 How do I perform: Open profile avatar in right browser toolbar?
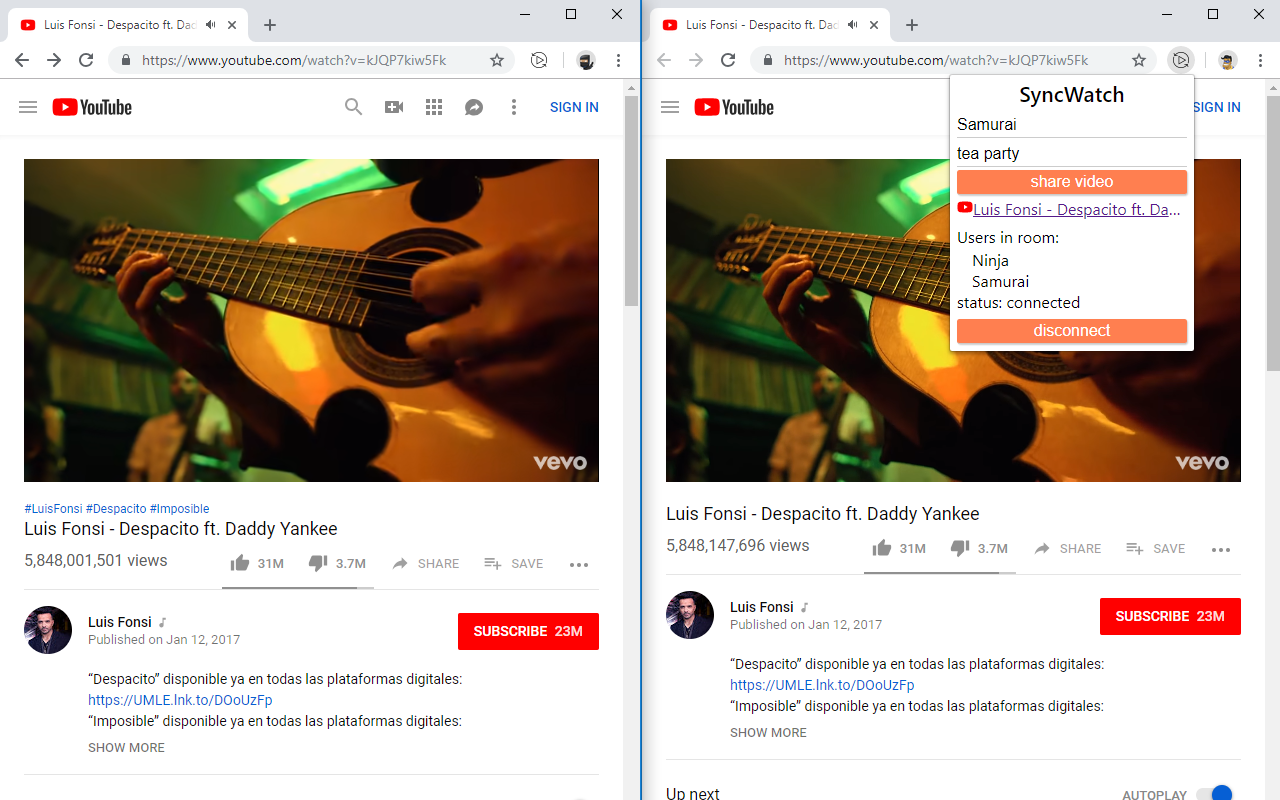coord(1228,60)
